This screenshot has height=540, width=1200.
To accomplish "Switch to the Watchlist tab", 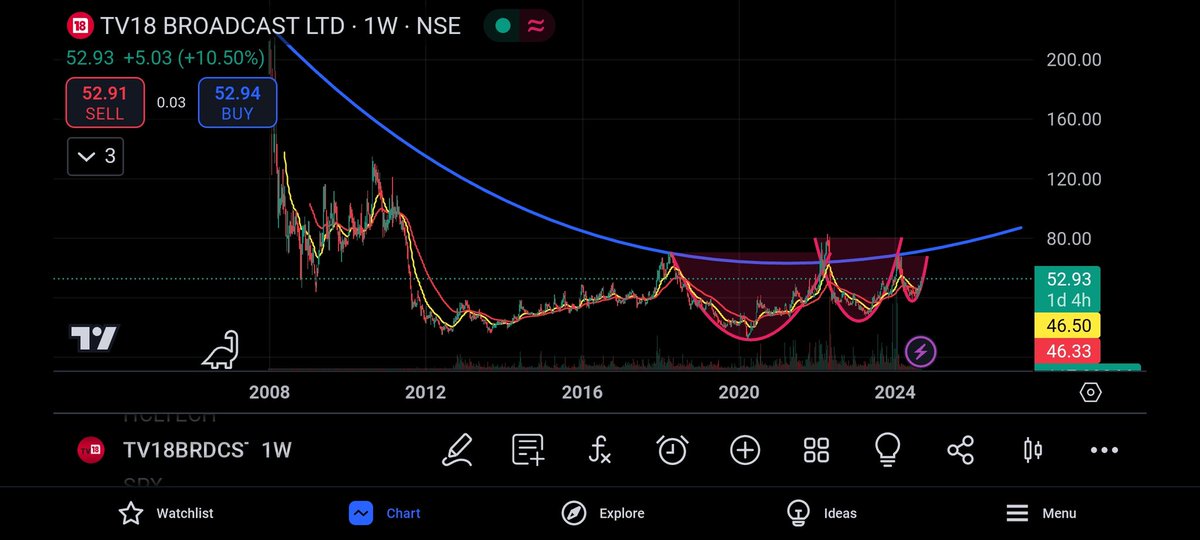I will coord(166,513).
